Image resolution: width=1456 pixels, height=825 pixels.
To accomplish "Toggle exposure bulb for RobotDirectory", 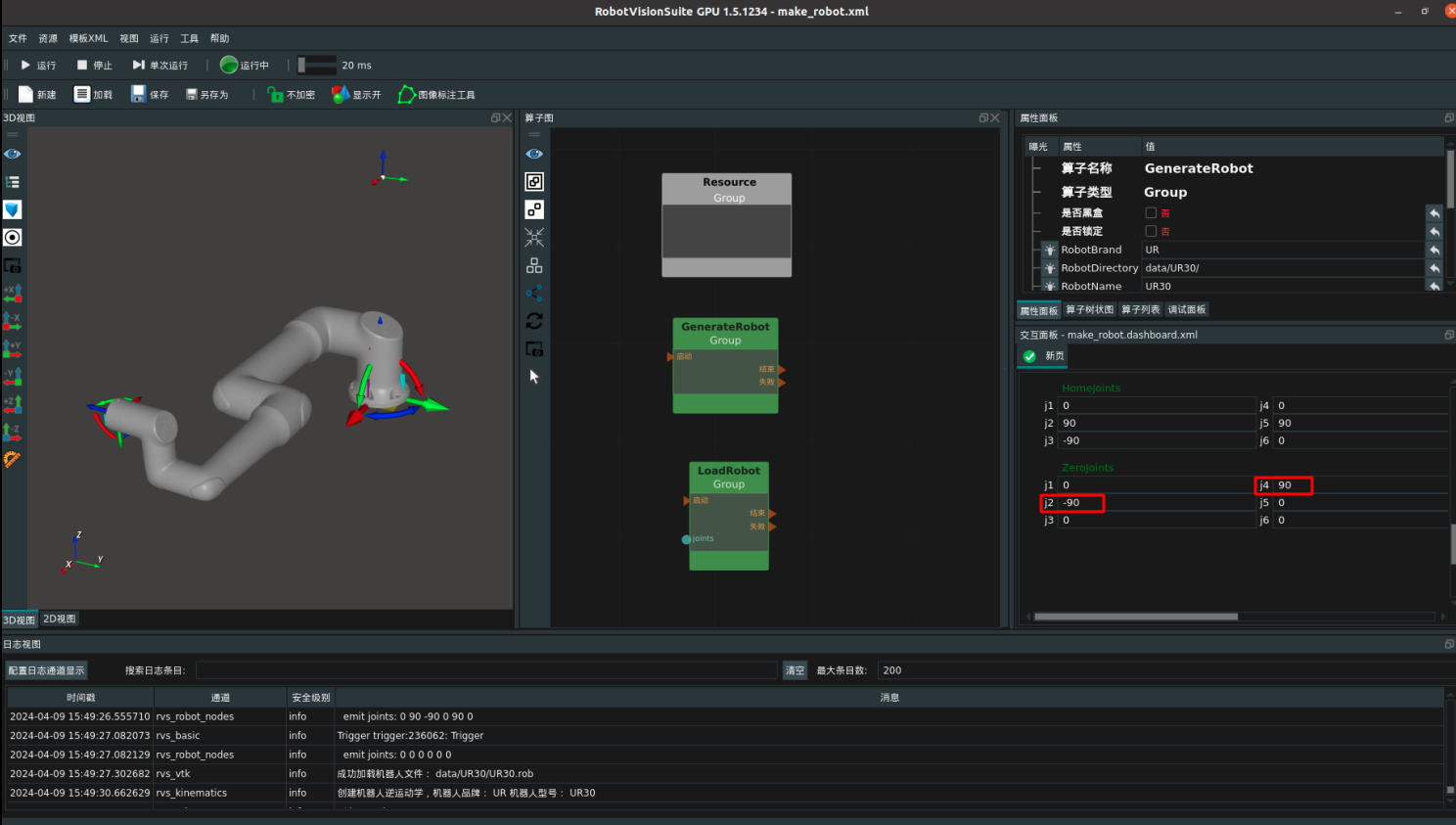I will [x=1050, y=268].
